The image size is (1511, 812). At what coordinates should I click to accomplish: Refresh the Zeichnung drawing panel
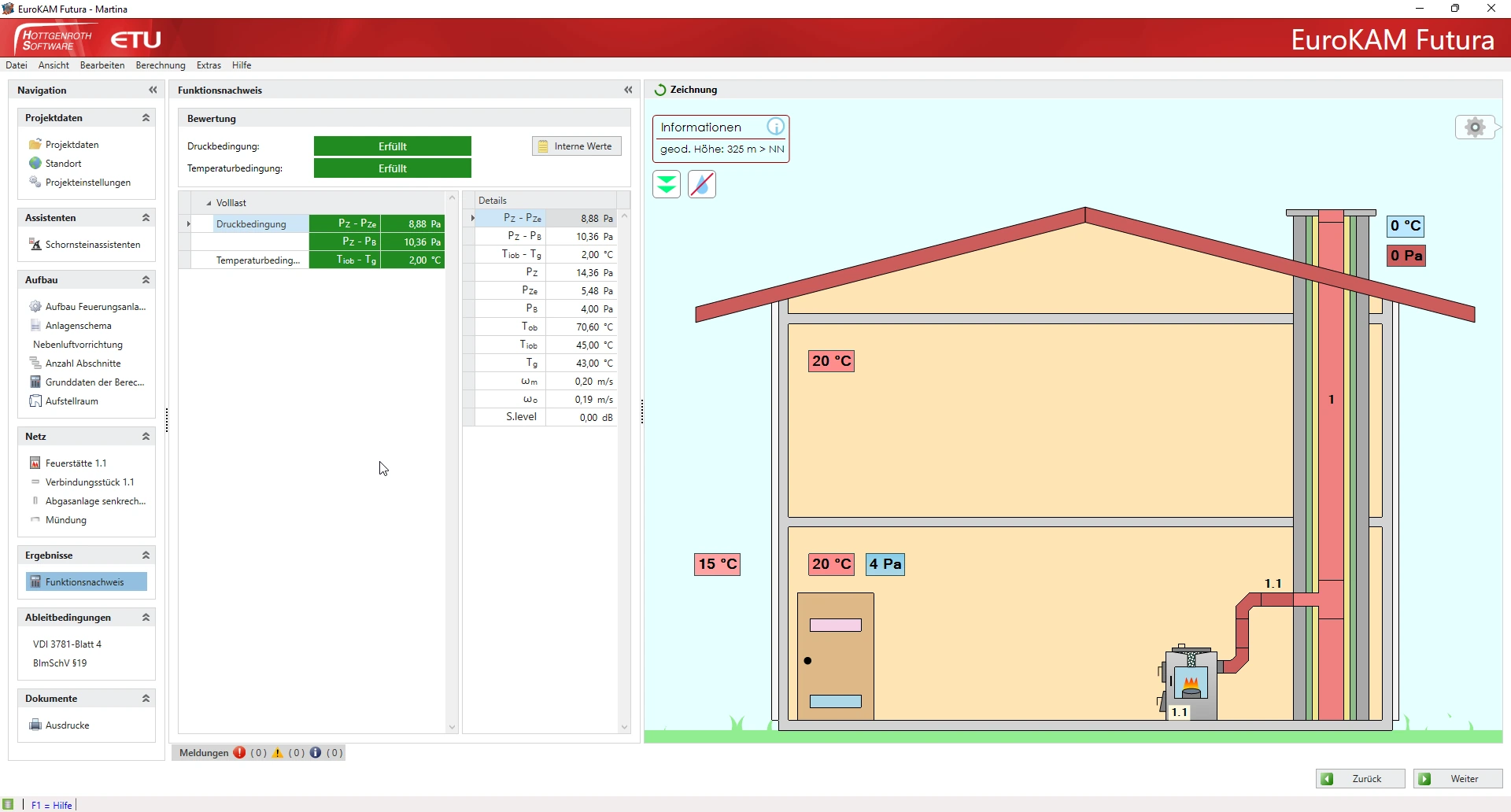660,90
